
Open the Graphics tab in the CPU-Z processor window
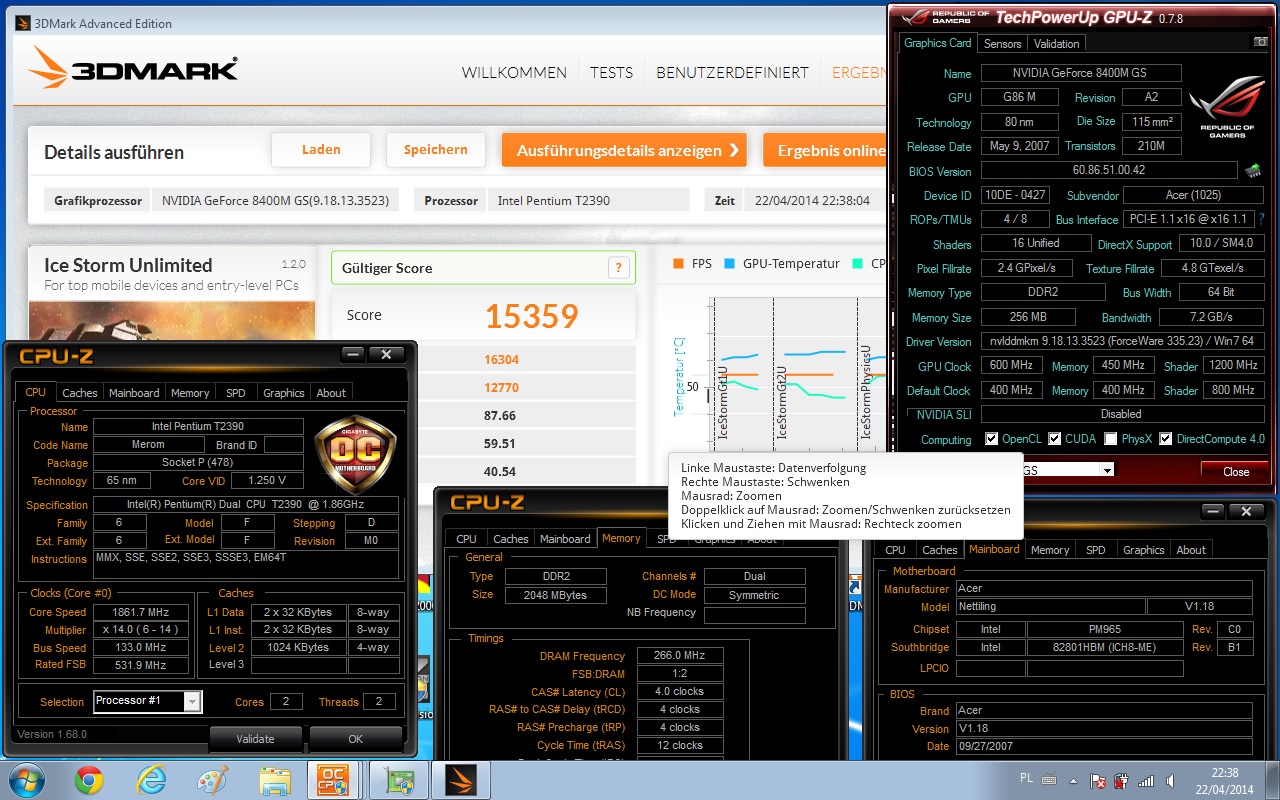[283, 393]
